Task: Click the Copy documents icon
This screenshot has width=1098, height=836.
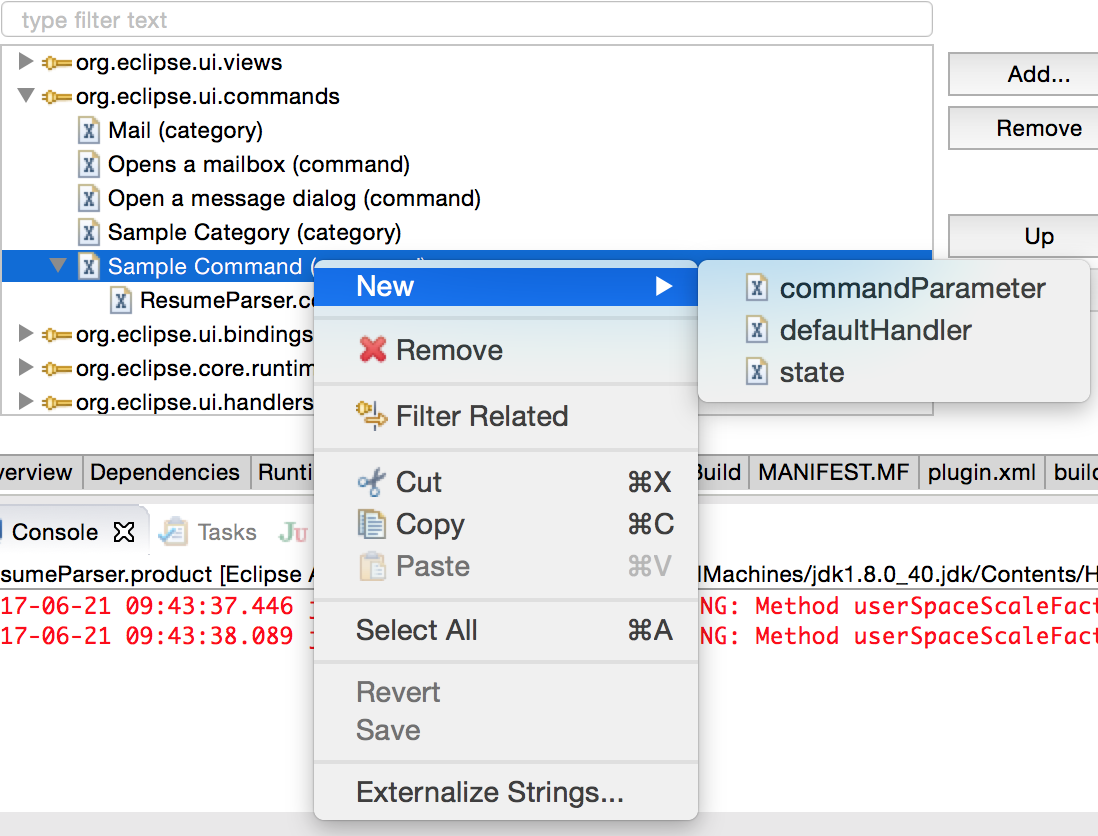Action: (x=371, y=525)
